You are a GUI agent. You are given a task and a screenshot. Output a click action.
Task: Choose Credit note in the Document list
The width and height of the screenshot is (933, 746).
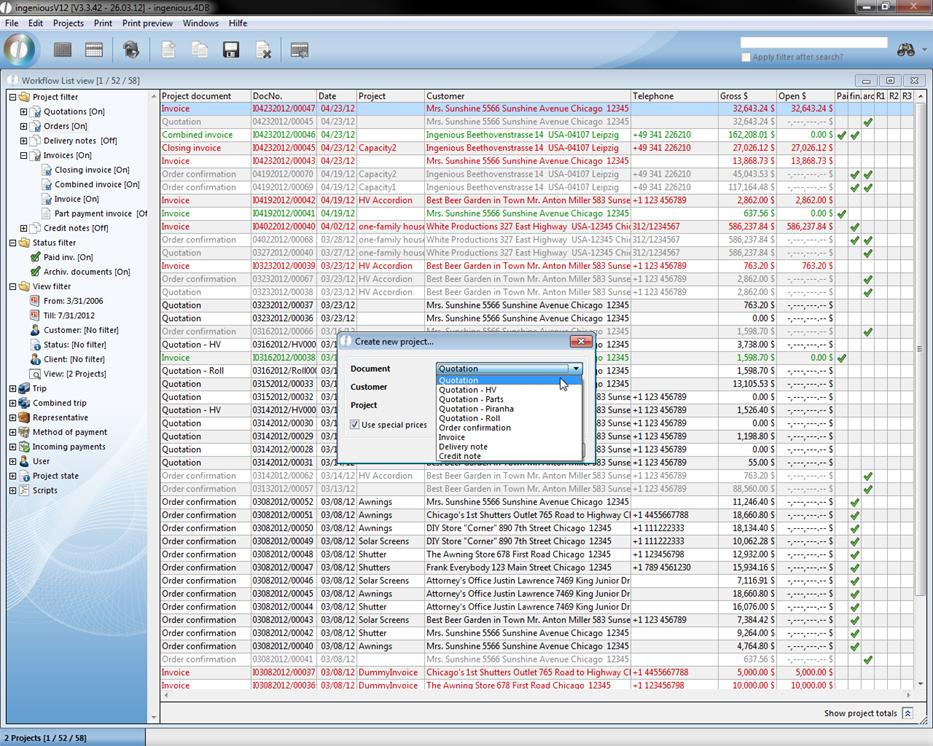click(459, 456)
